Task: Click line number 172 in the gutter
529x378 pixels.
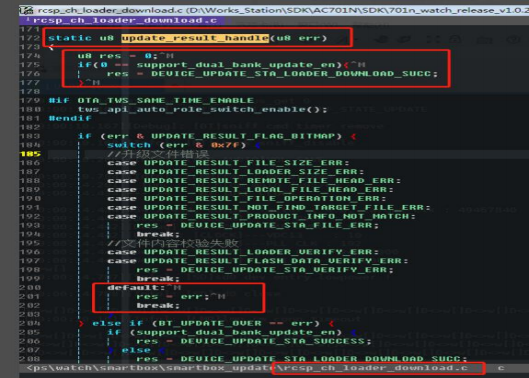Action: [30, 38]
